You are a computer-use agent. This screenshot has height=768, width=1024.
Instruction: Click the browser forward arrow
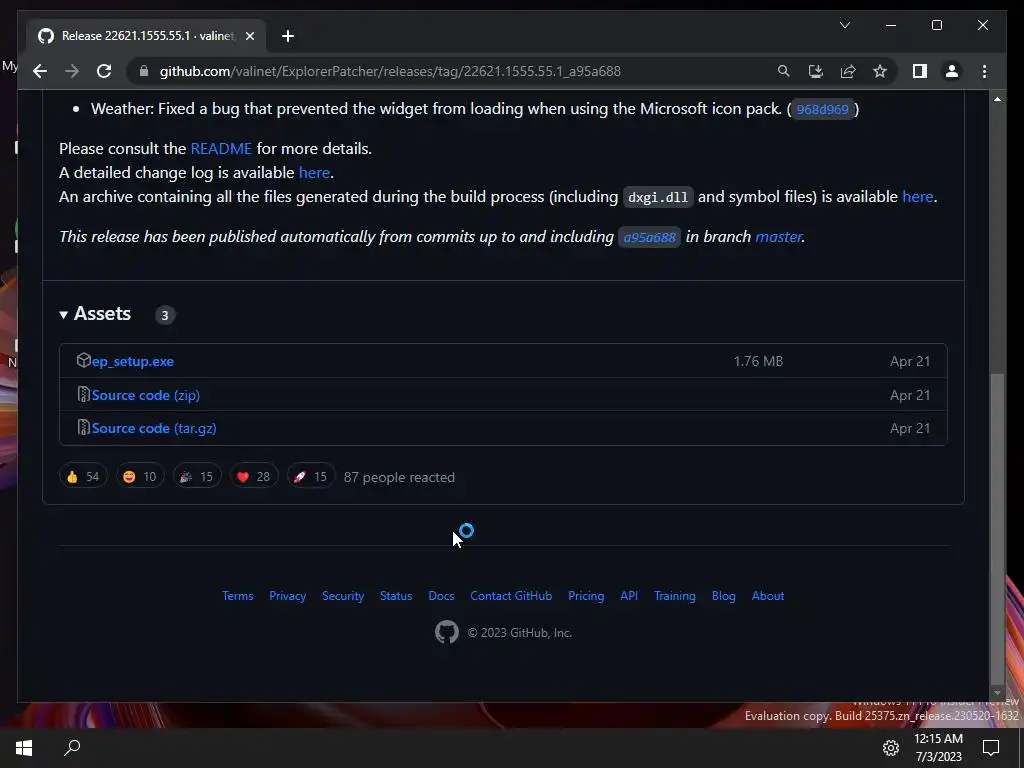(72, 71)
